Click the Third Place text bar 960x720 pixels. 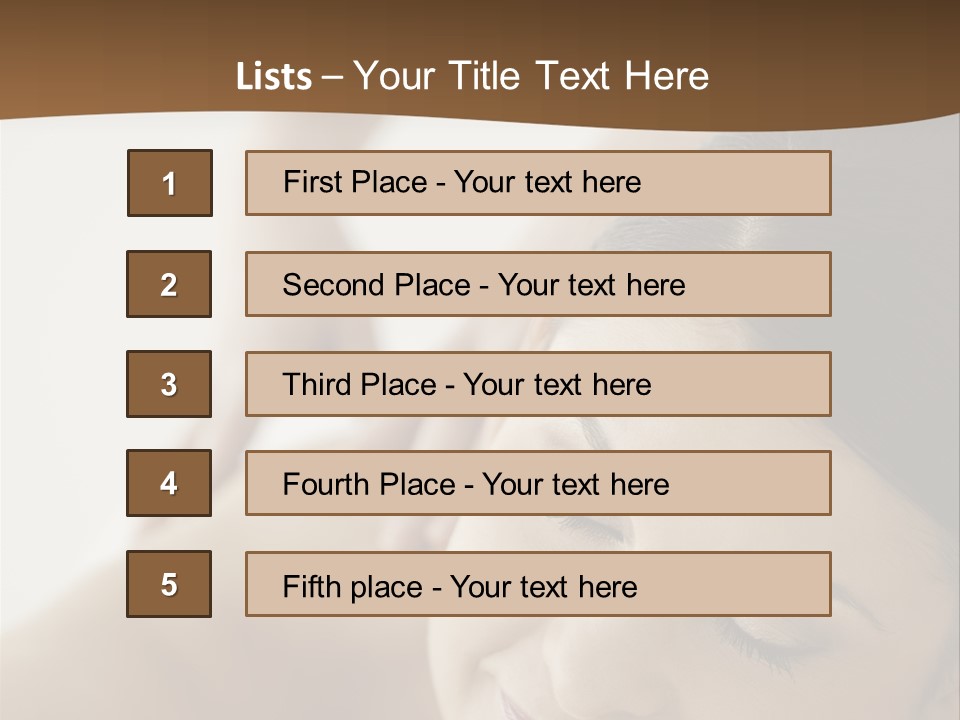[538, 384]
